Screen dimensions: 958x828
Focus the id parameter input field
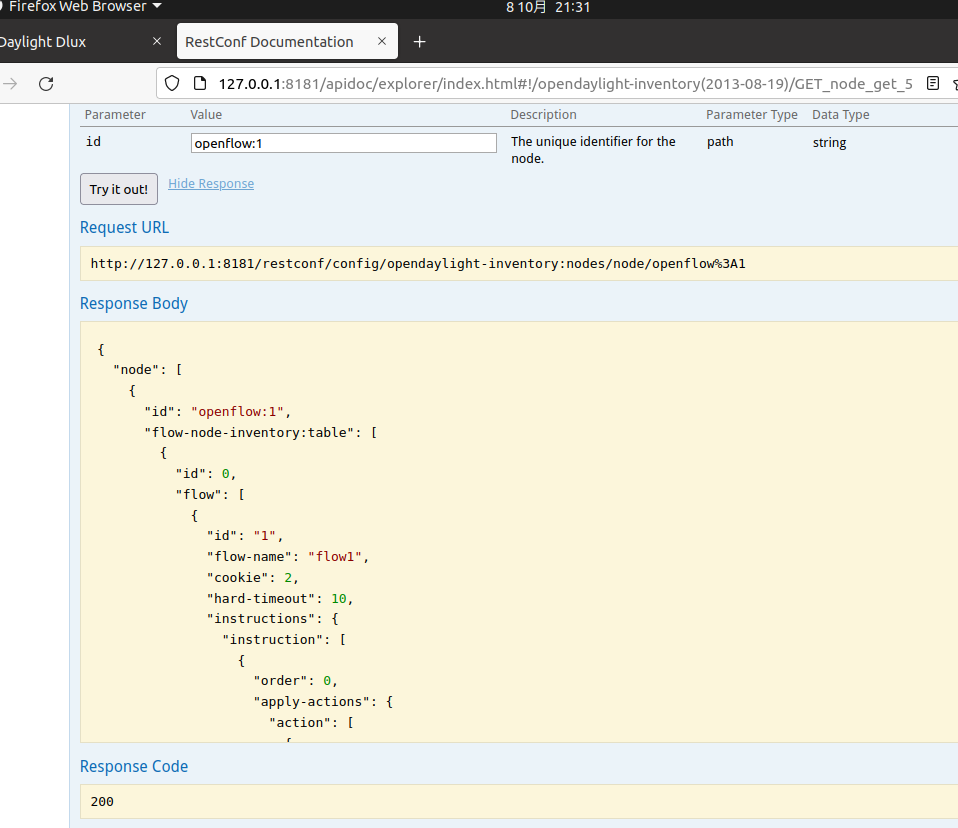(343, 143)
